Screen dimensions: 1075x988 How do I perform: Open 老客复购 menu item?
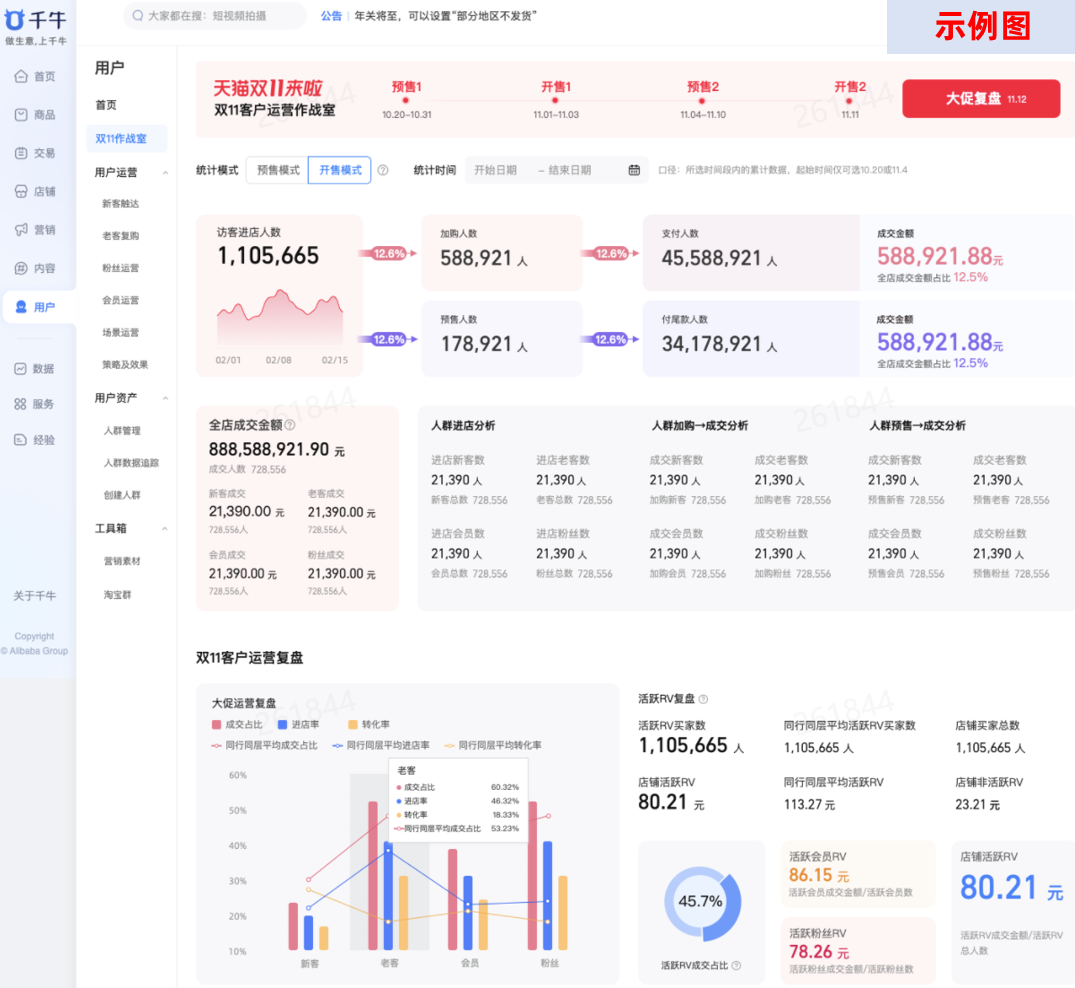121,236
